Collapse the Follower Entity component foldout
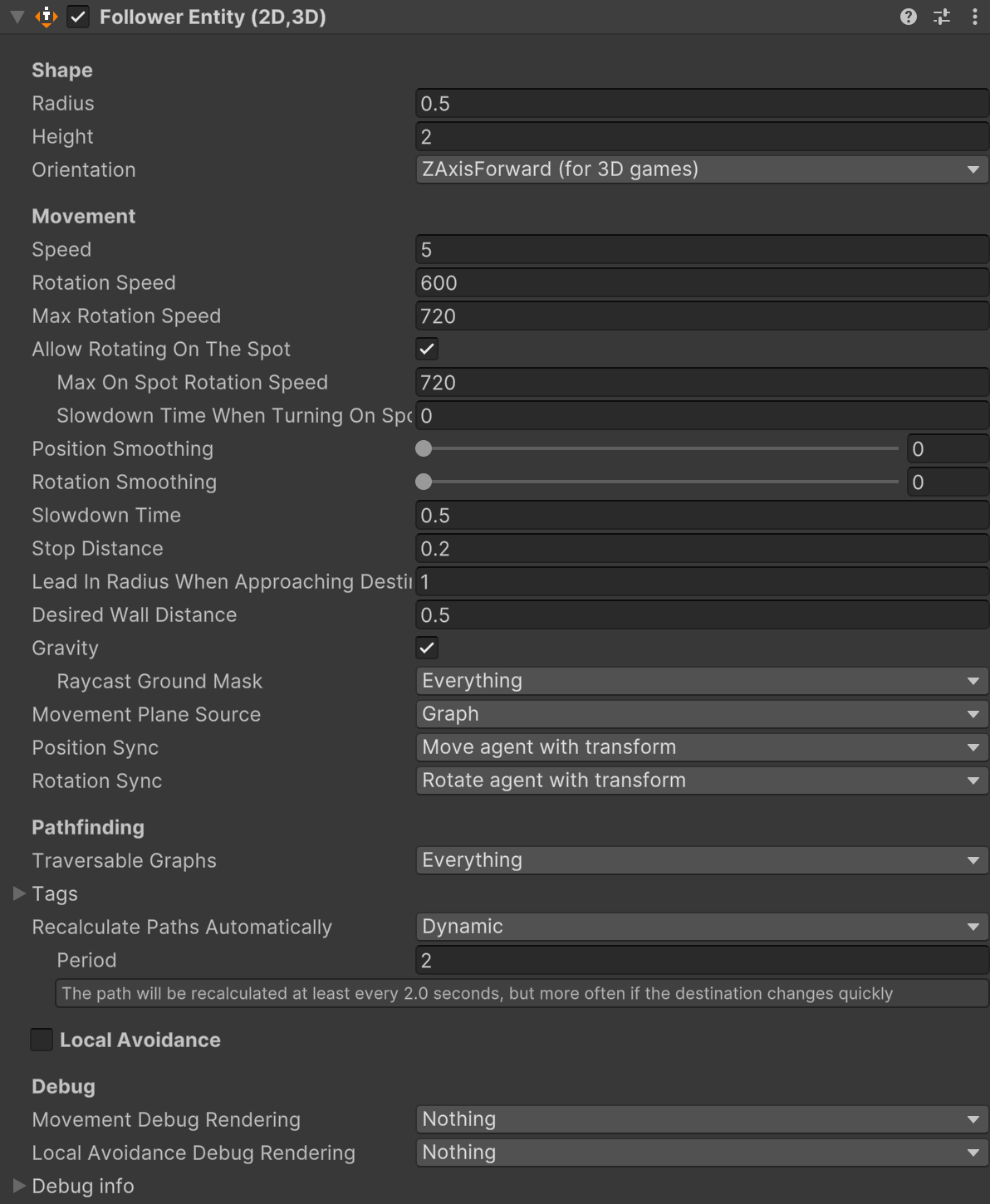The height and width of the screenshot is (1204, 990). [17, 17]
